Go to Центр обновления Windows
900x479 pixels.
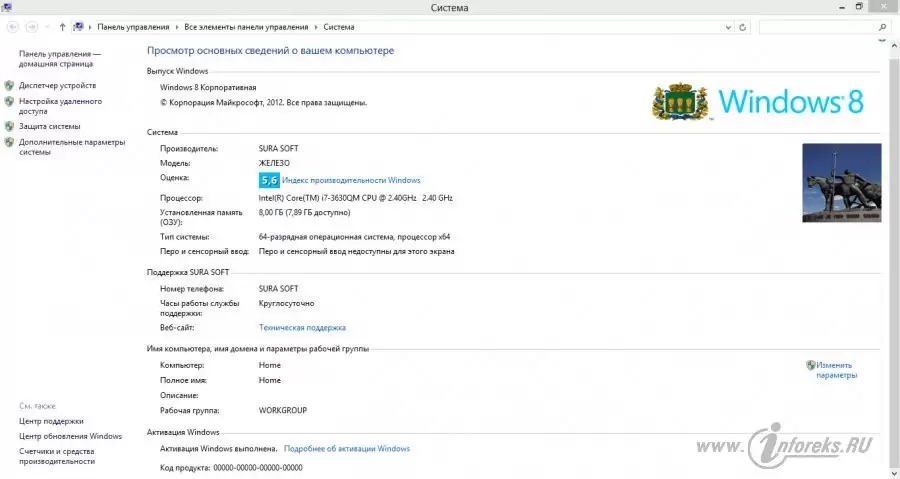70,436
